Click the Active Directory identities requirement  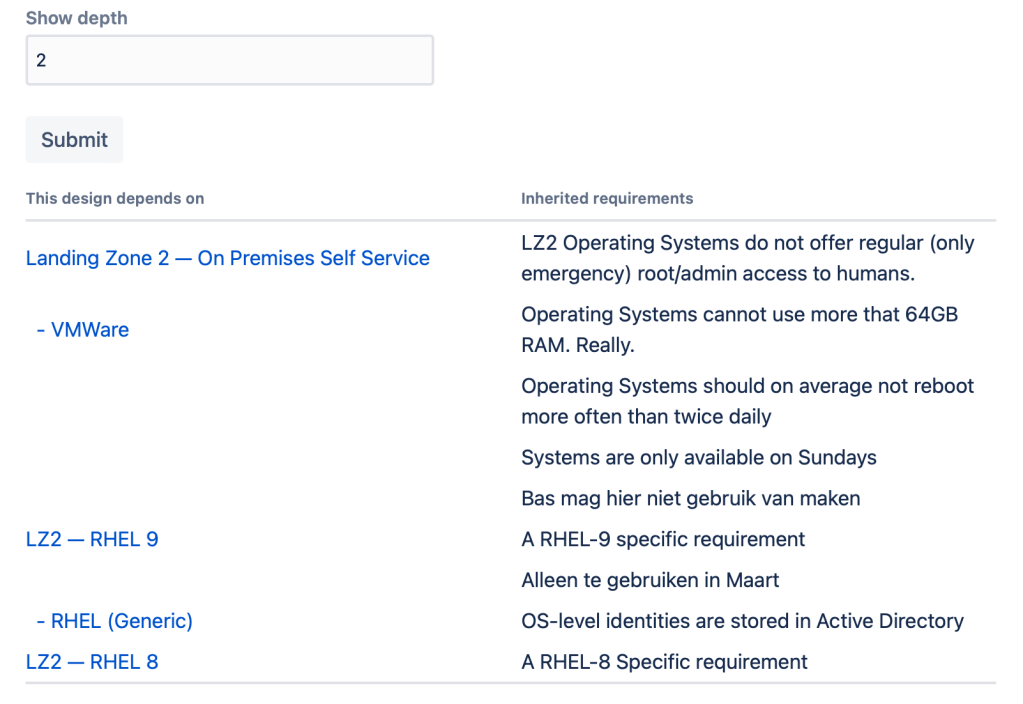[x=742, y=621]
